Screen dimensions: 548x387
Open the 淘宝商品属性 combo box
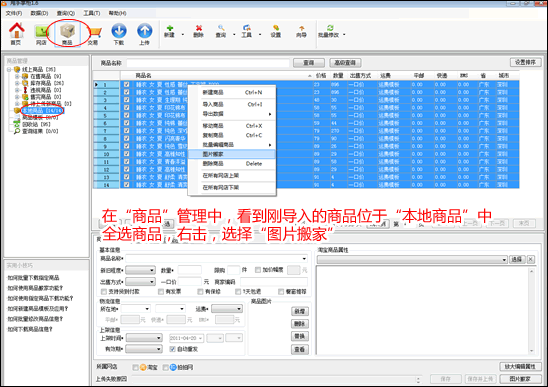pyautogui.click(x=412, y=259)
